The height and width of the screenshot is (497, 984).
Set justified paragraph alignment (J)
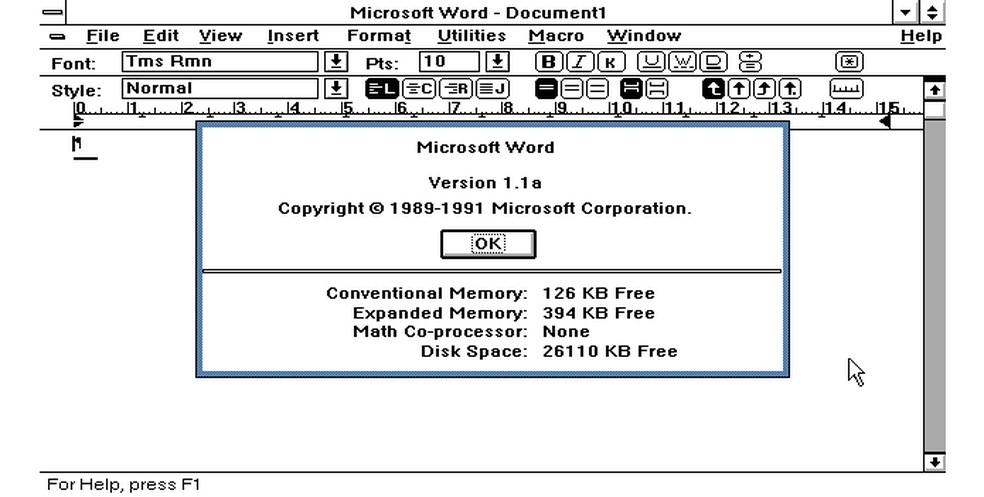[x=493, y=88]
